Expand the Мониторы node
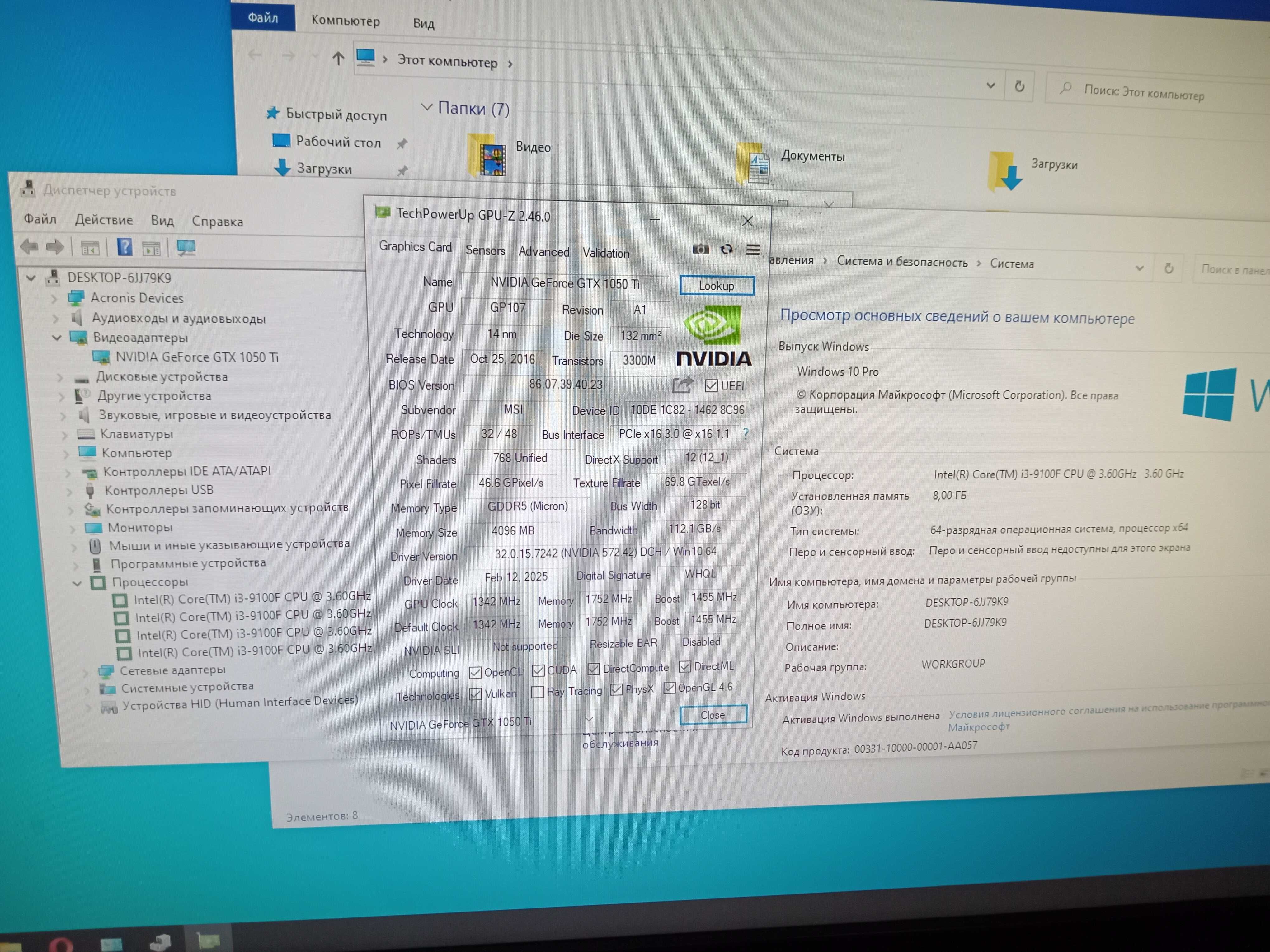Screen dimensions: 1270x952 click(x=72, y=529)
